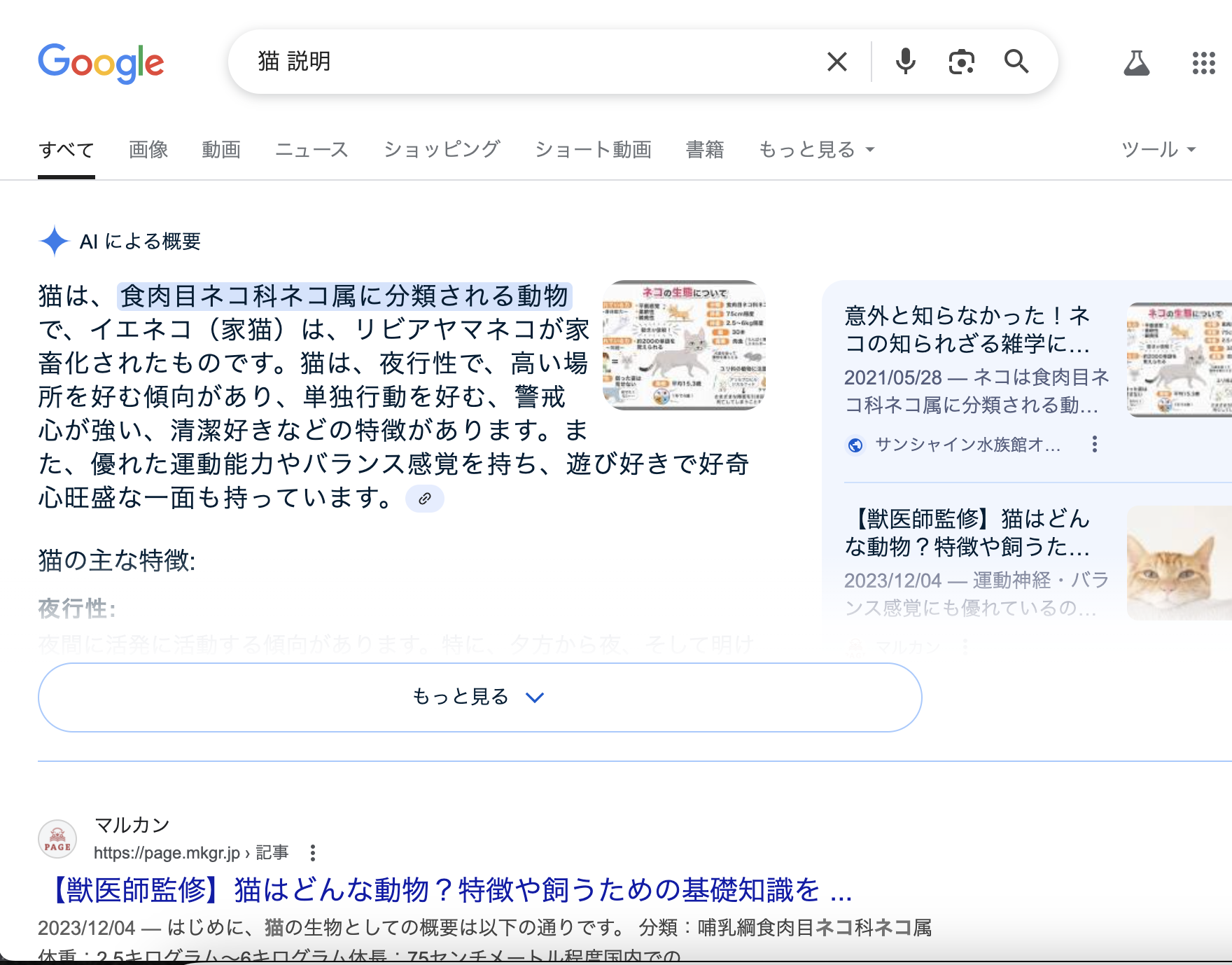Screen dimensions: 1232x965
Task: Switch to the 動画 tab
Action: click(x=221, y=149)
